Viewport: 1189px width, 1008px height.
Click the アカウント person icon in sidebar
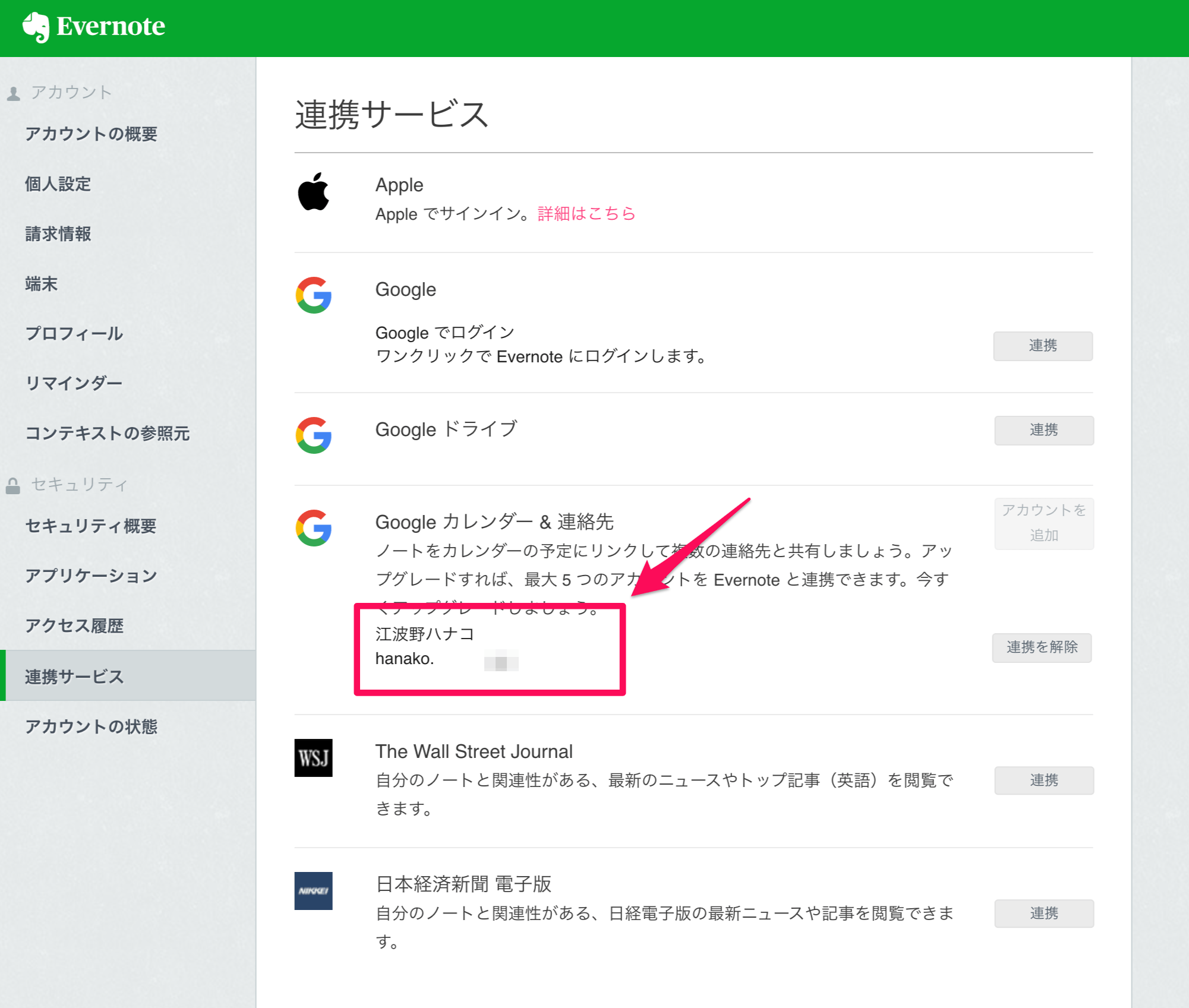point(14,93)
